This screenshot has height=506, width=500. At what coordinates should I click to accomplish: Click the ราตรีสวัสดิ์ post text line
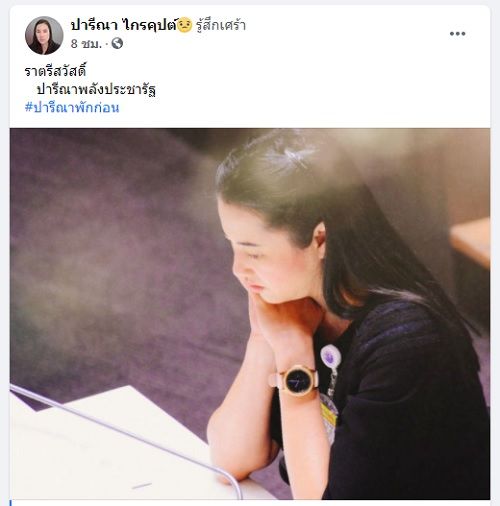click(55, 71)
